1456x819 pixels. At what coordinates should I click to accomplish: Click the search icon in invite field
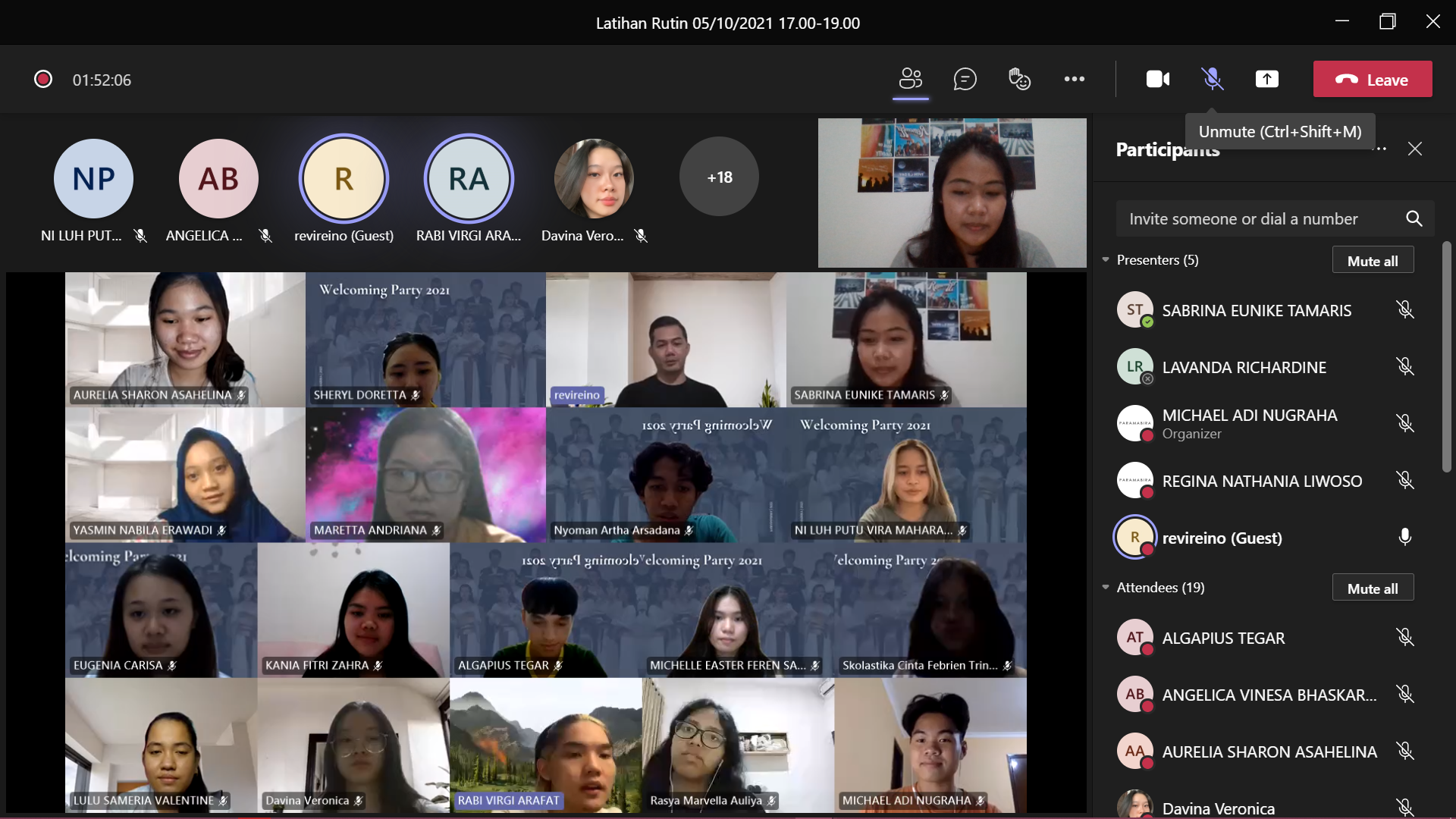pyautogui.click(x=1414, y=218)
